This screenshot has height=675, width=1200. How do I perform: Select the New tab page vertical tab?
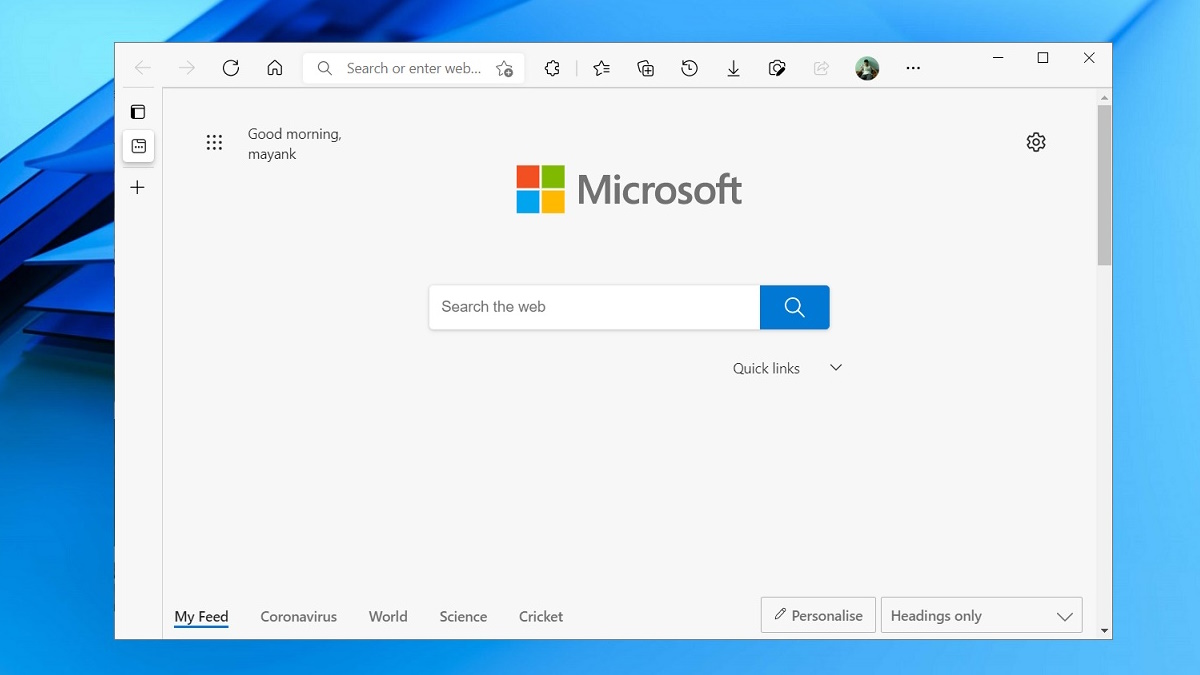tap(139, 146)
